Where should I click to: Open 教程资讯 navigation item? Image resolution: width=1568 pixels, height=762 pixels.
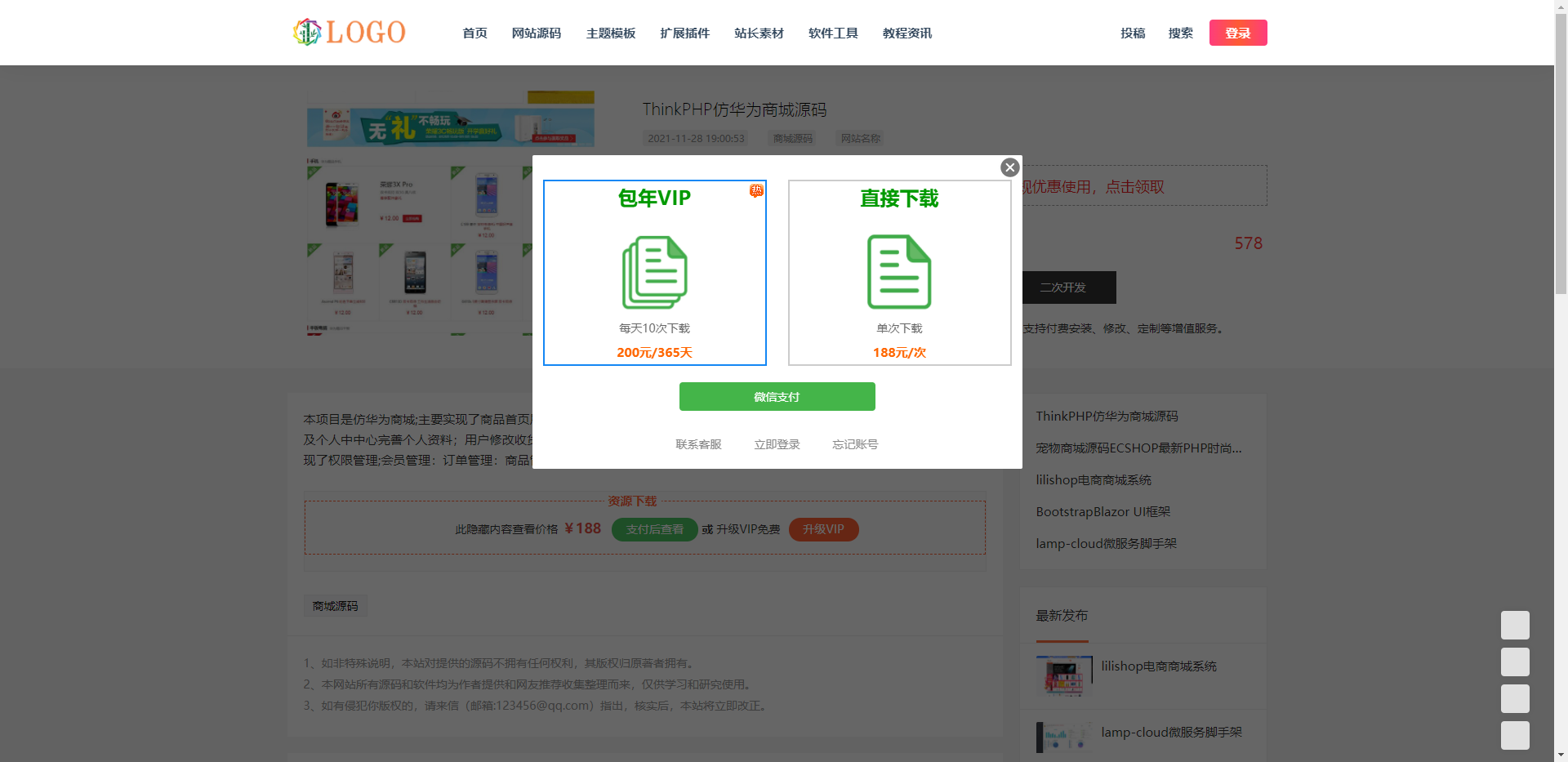(x=907, y=33)
